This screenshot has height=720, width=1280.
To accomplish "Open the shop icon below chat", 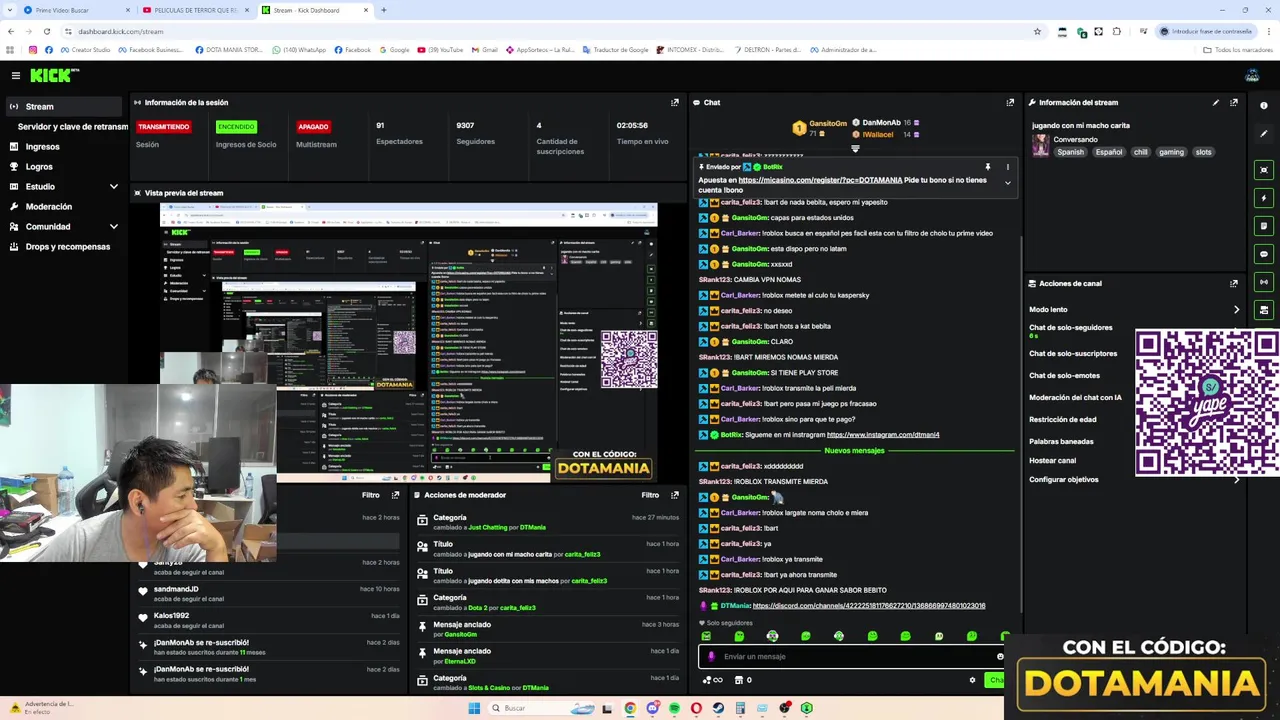I will pos(739,680).
